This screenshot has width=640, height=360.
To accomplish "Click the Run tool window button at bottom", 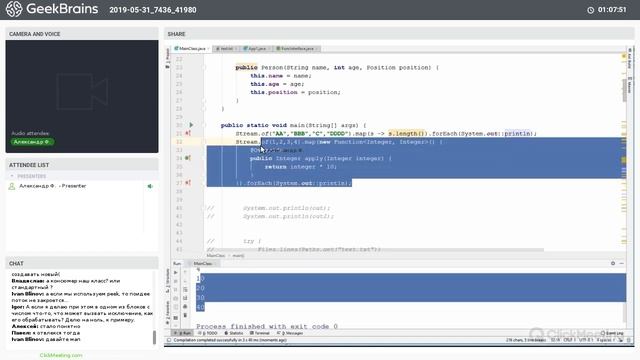I will click(x=183, y=333).
